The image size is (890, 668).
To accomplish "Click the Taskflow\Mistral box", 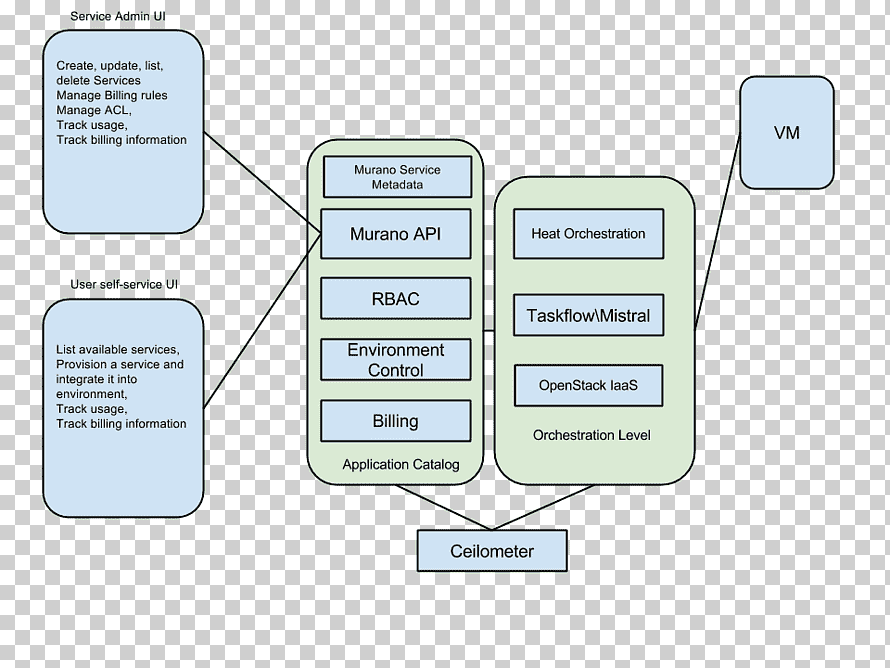I will tap(589, 315).
